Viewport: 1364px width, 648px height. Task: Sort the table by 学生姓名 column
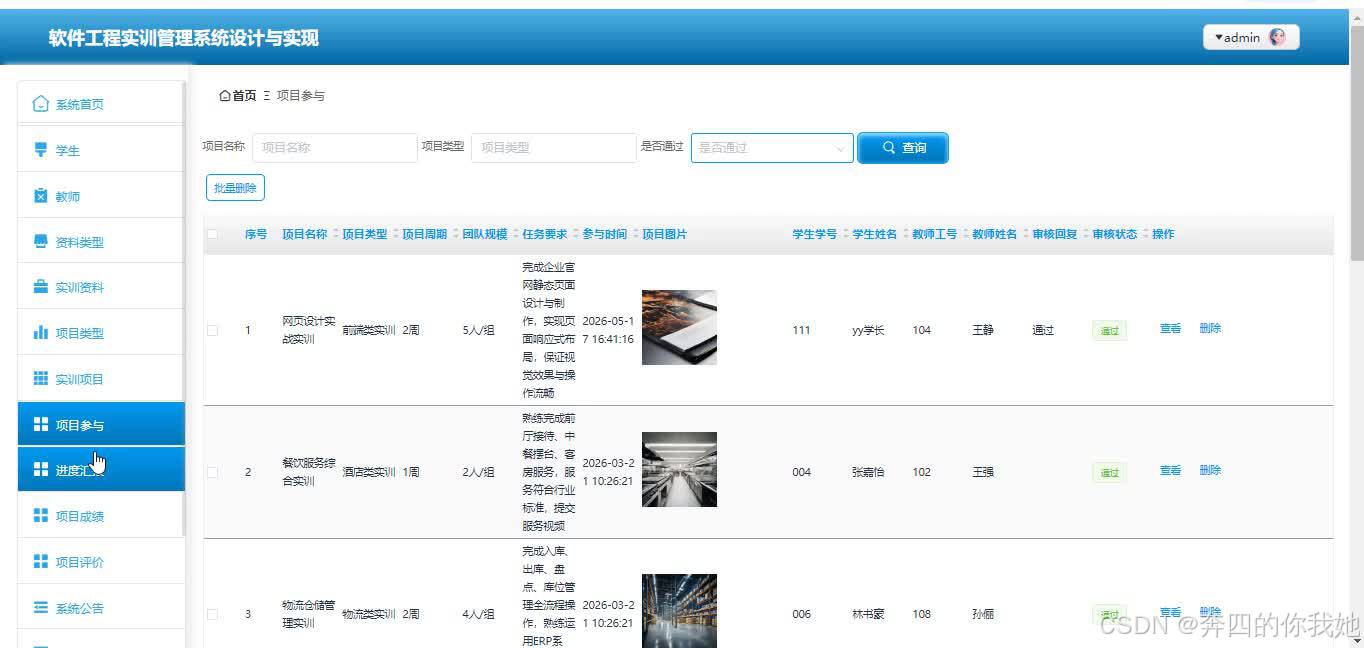906,234
